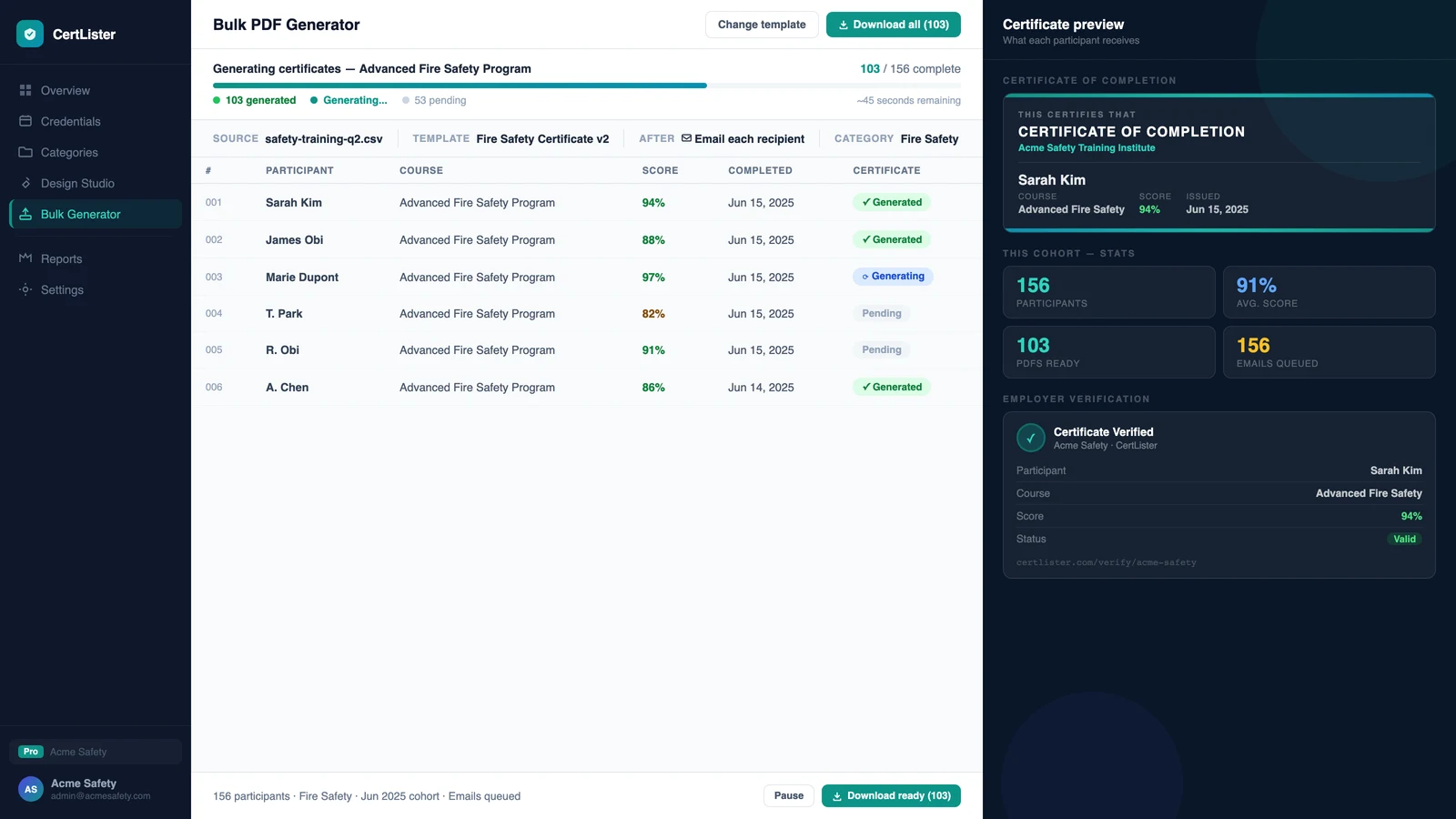Click the Change template button
The height and width of the screenshot is (819, 1456).
click(762, 25)
